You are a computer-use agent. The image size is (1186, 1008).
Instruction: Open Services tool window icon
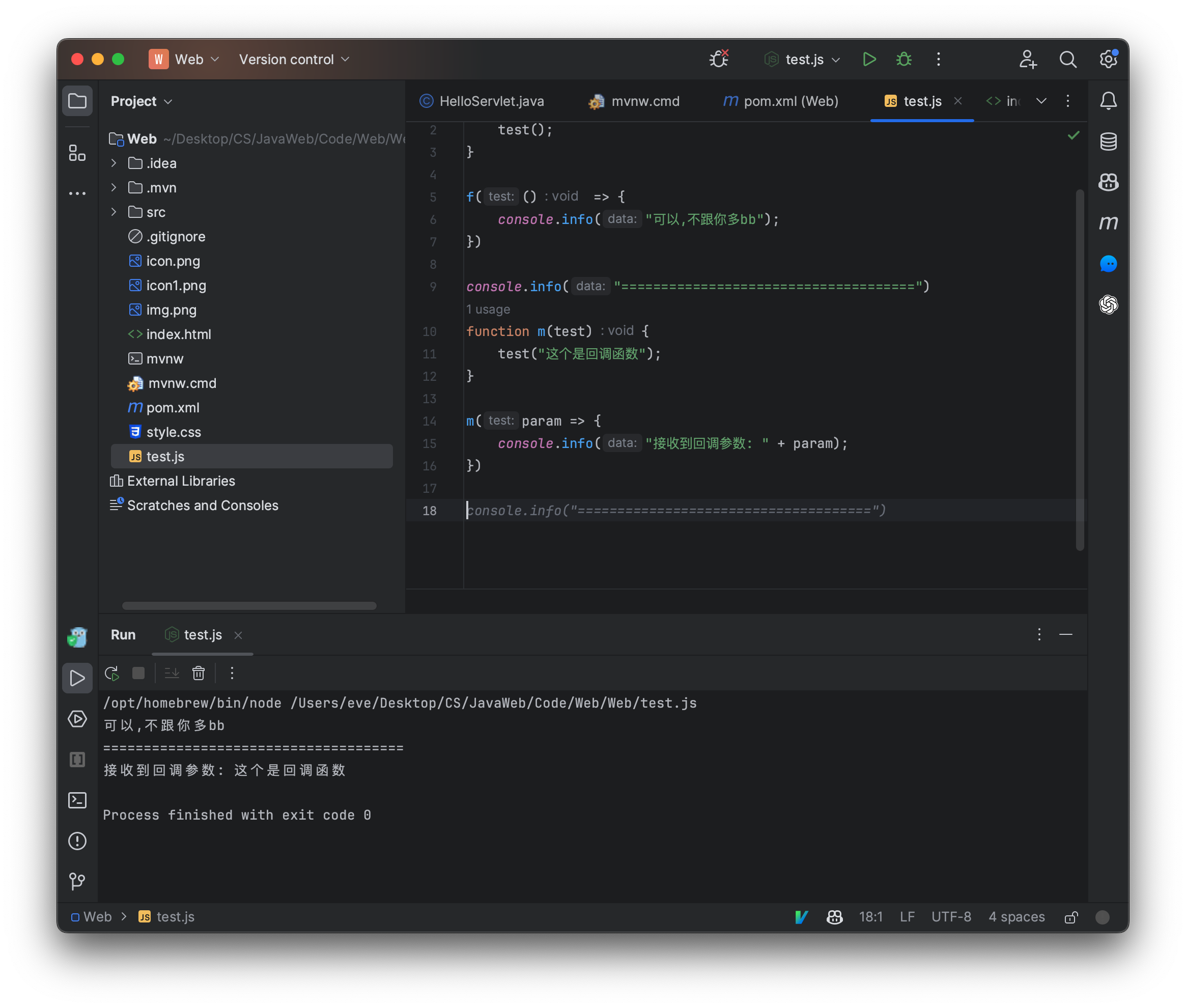coord(77,719)
